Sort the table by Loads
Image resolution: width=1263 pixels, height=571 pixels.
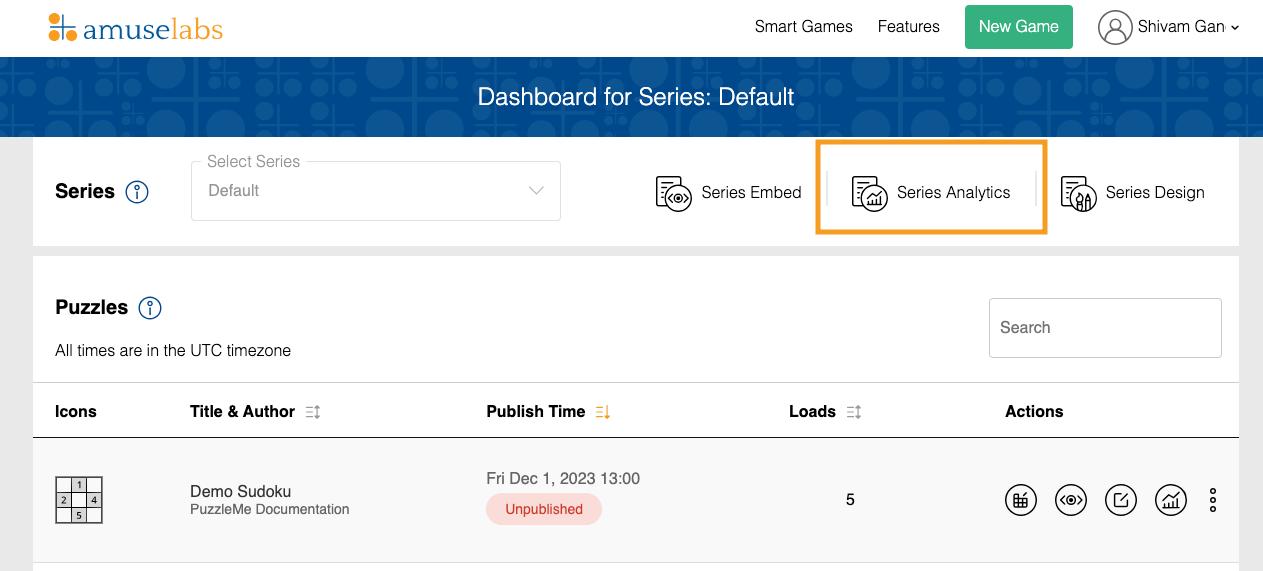click(854, 412)
